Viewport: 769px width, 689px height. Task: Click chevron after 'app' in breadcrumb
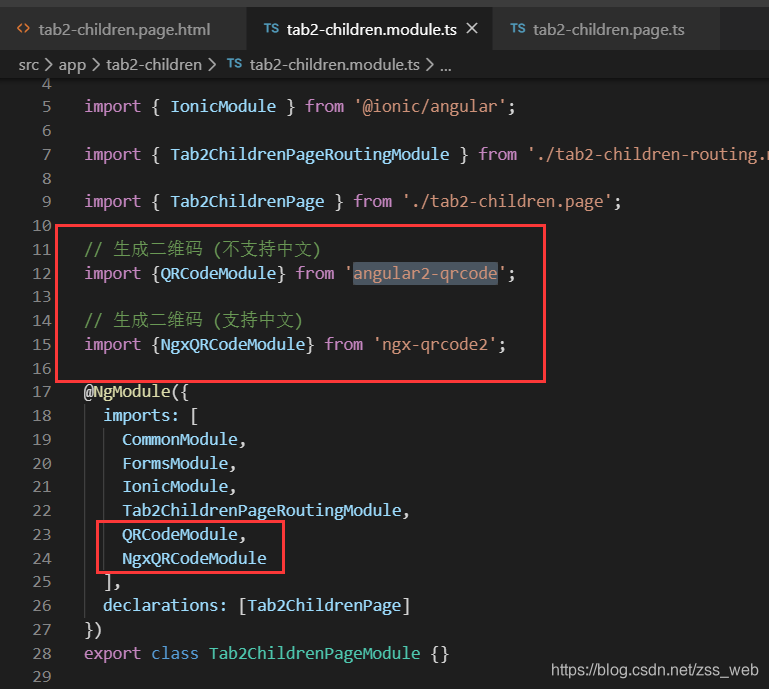96,65
